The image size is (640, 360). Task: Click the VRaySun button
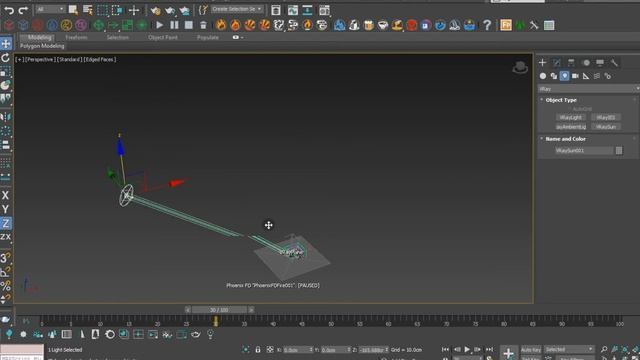606,127
